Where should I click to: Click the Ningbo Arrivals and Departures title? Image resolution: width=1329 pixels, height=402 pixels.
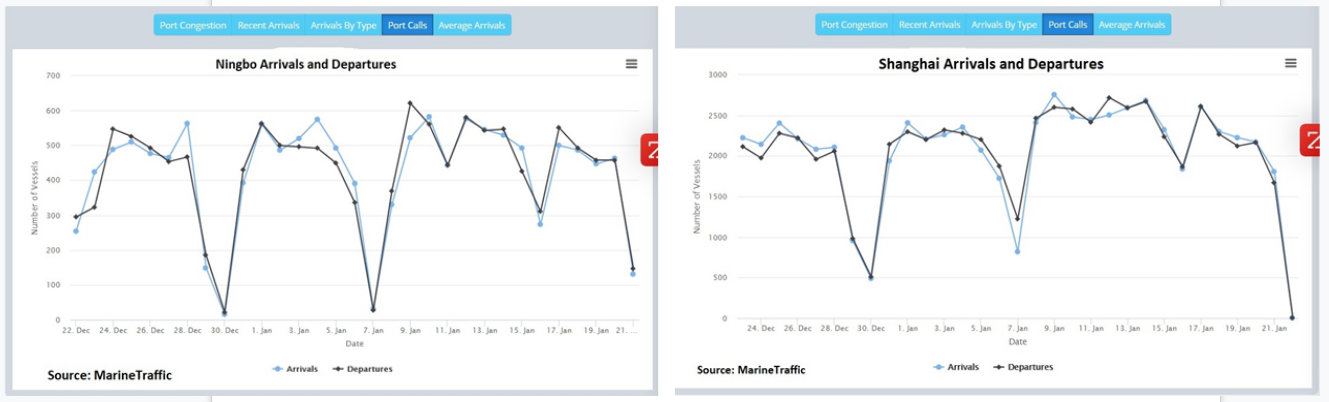[x=306, y=64]
